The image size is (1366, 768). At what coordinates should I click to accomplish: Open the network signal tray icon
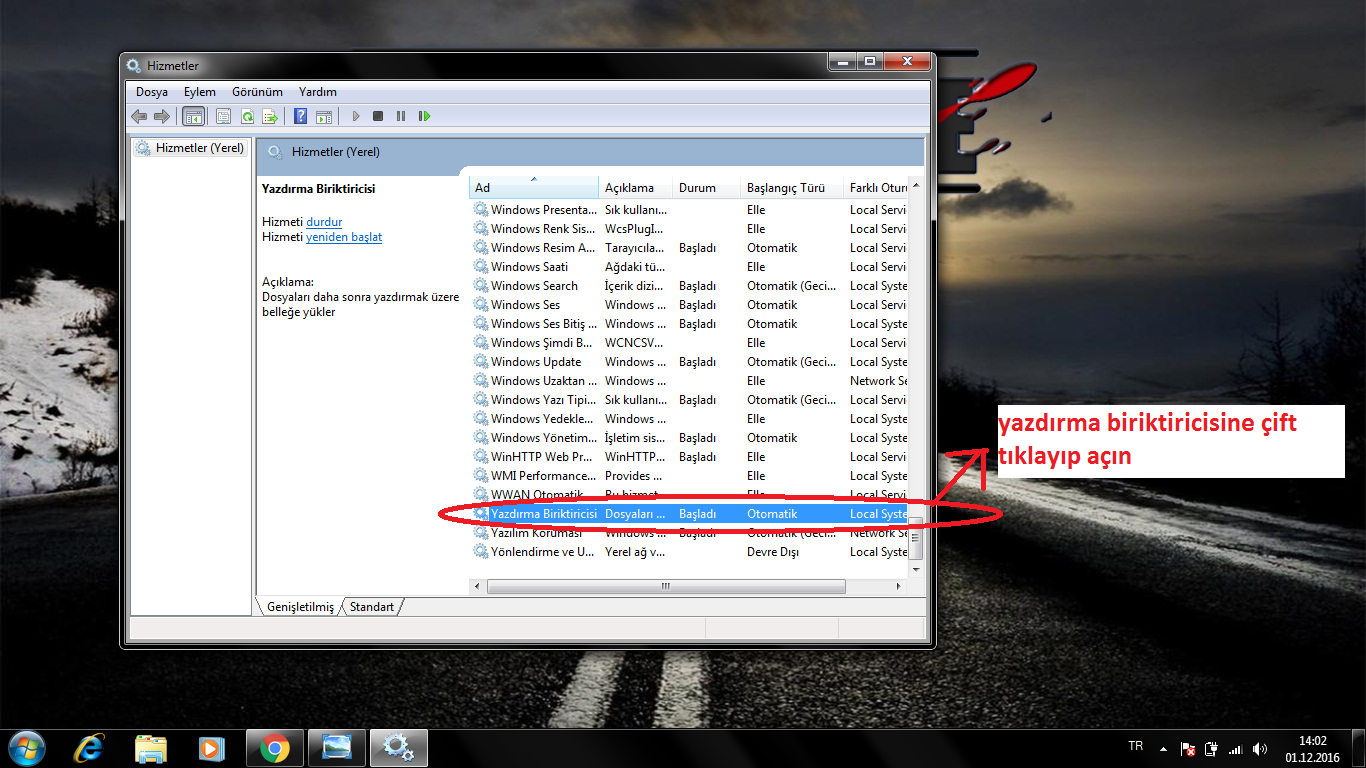click(x=1236, y=749)
